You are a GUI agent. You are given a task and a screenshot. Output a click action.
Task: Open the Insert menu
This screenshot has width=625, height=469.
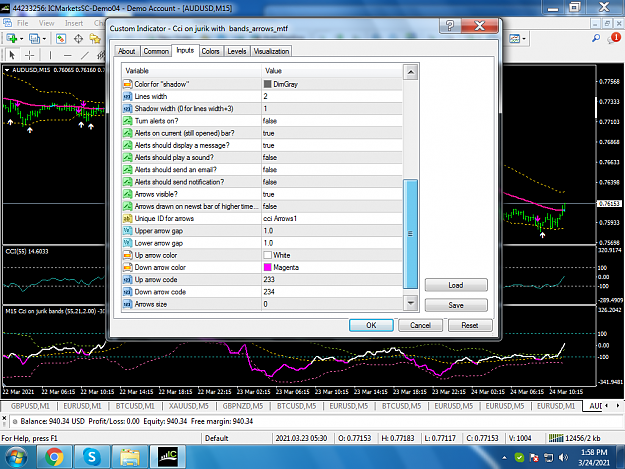point(74,23)
